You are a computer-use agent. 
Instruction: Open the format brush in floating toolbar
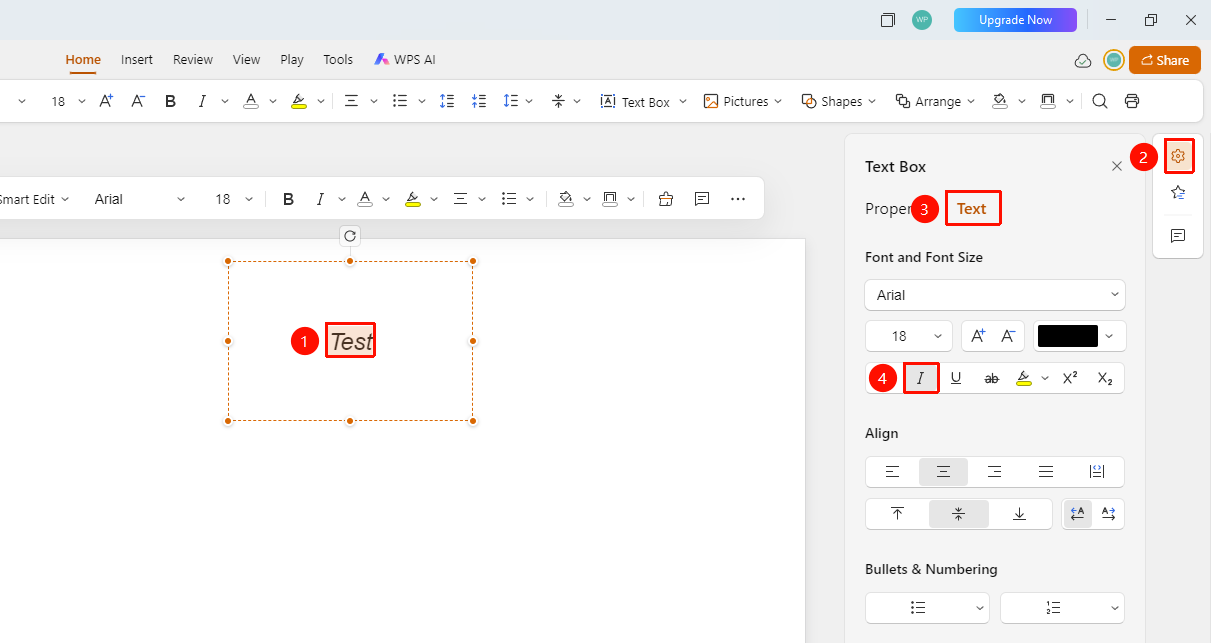[x=666, y=199]
